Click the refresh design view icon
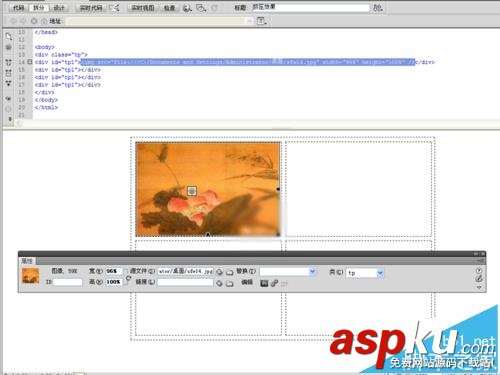Screen dimensions: 500x375 [x=214, y=8]
